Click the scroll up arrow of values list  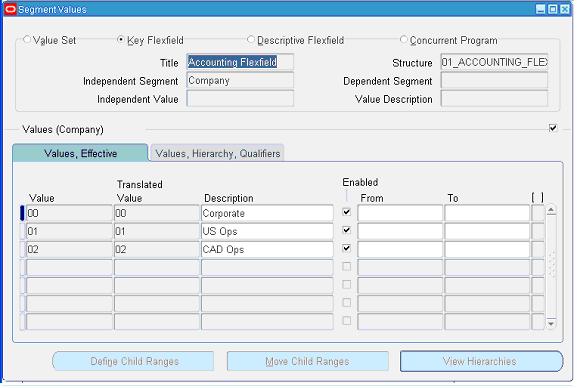coord(551,210)
